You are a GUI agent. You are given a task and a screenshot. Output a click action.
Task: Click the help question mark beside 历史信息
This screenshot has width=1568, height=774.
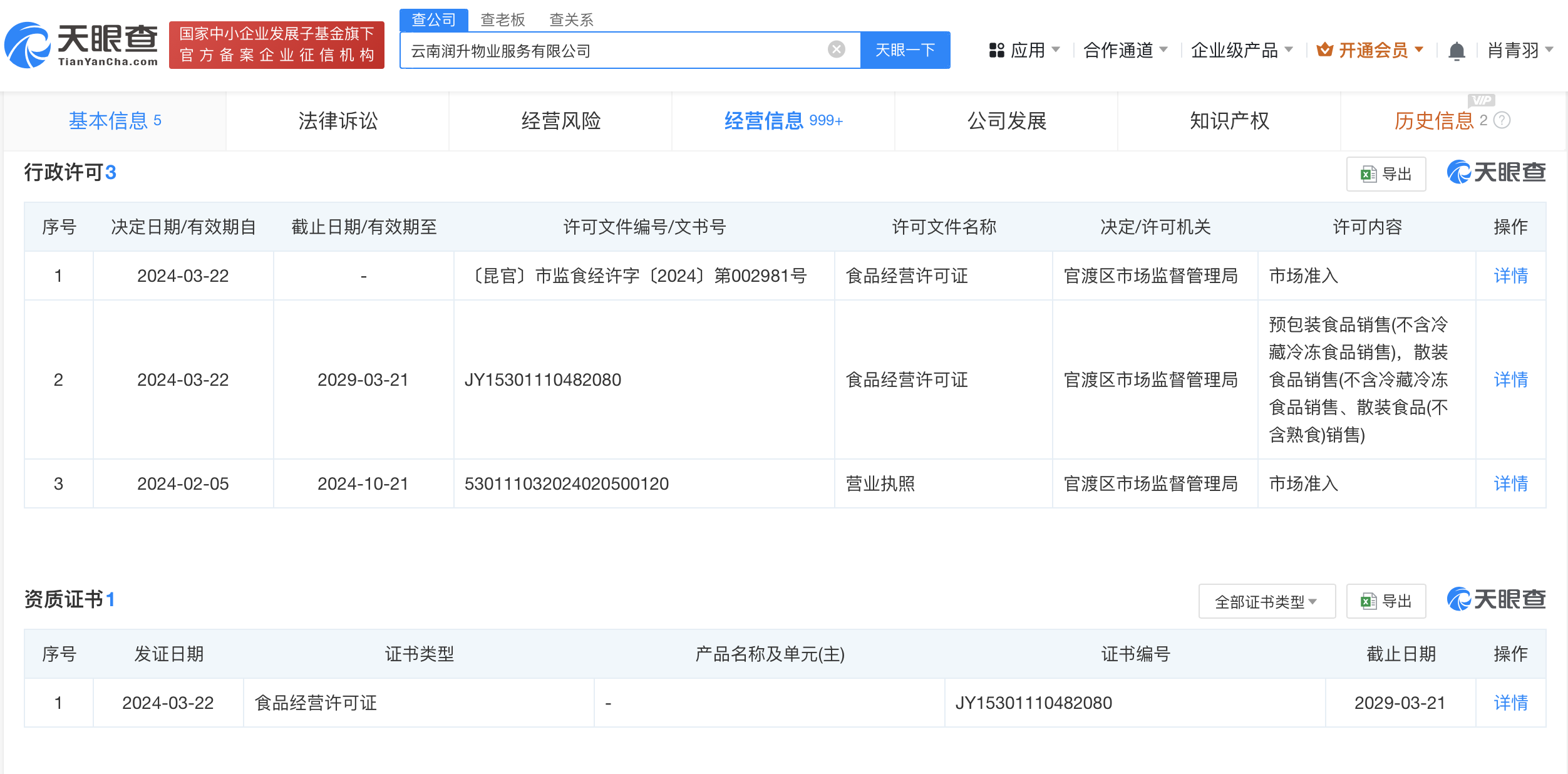click(x=1502, y=120)
